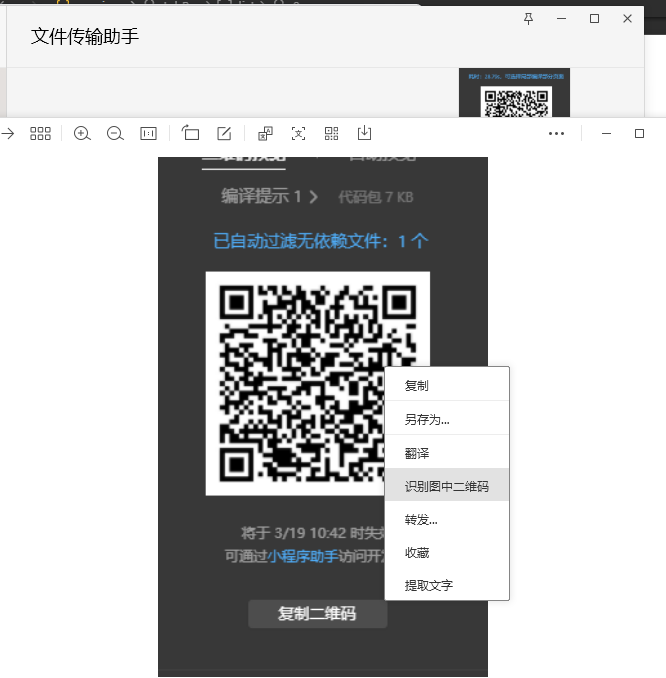Recognize QR code via toolbar icon

tap(331, 134)
